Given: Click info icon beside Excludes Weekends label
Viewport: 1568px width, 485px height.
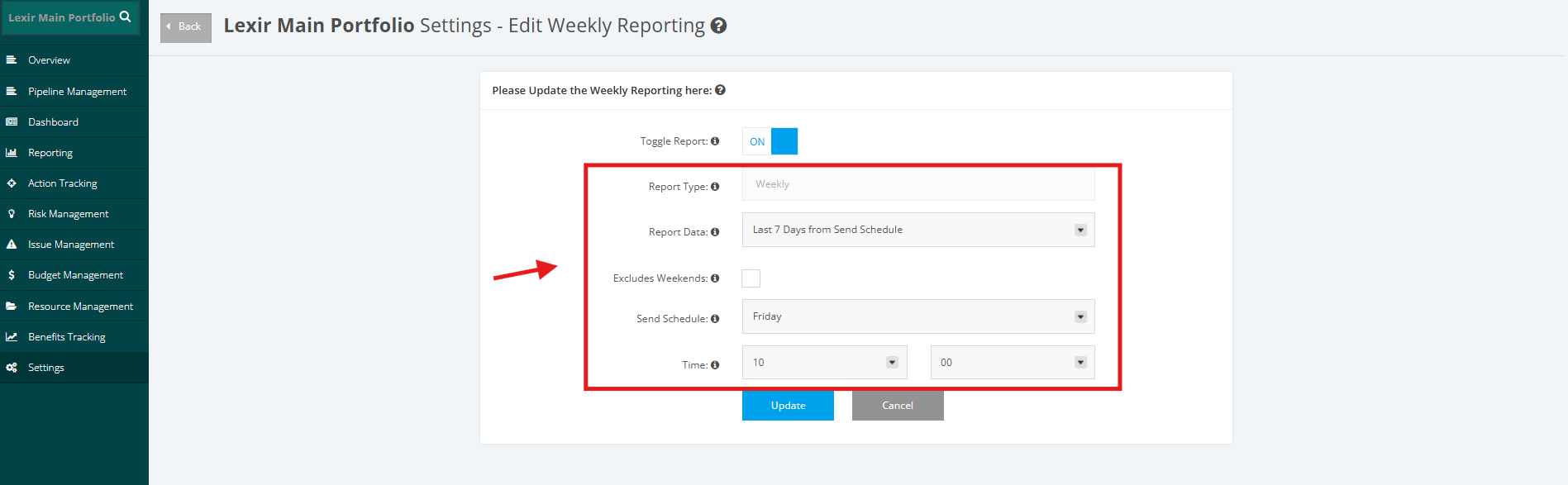Looking at the screenshot, I should [715, 278].
